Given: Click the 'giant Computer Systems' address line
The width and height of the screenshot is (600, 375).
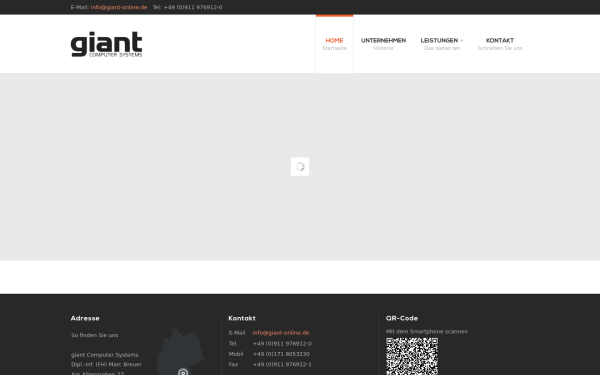Looking at the screenshot, I should [104, 355].
